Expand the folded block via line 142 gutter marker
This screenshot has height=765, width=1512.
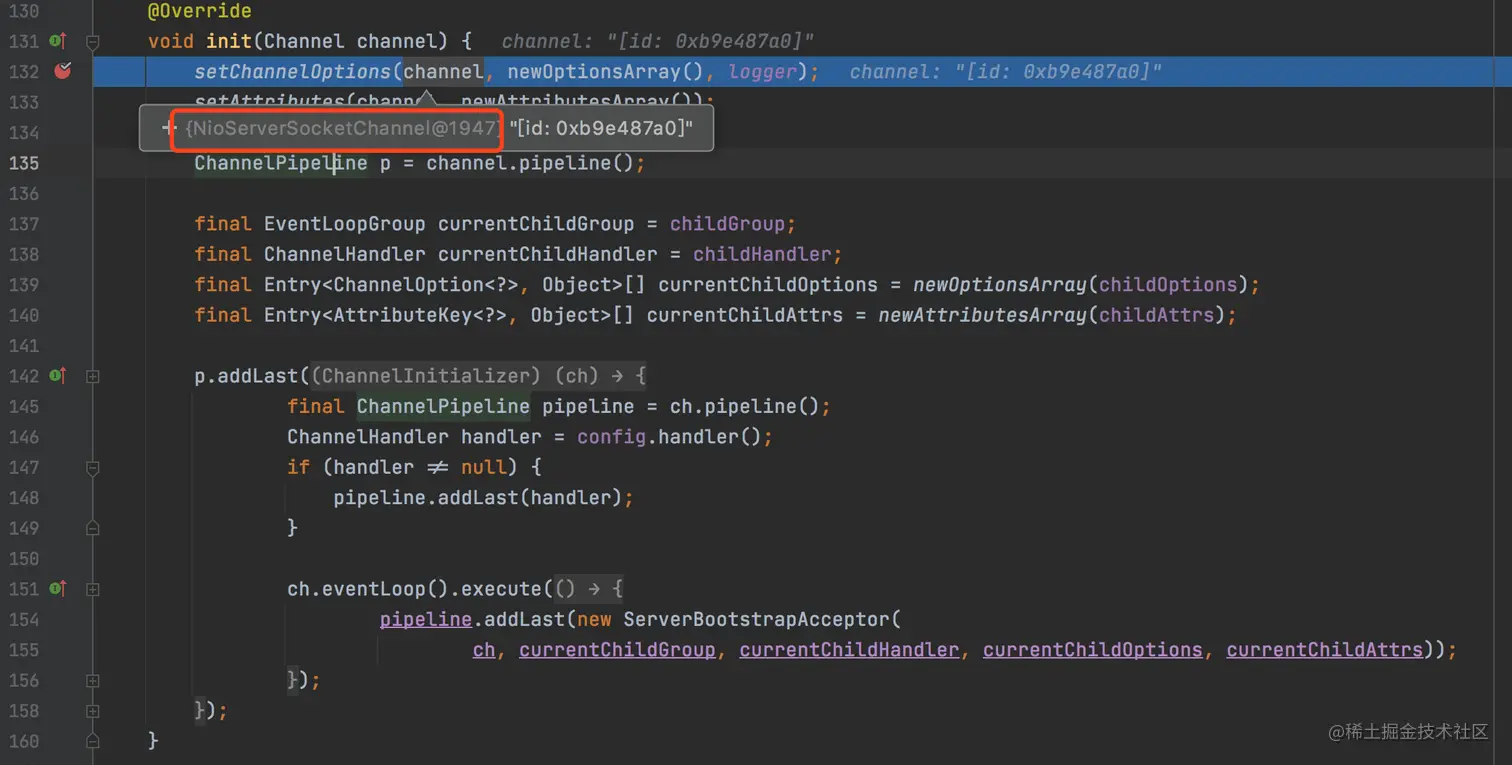click(93, 376)
